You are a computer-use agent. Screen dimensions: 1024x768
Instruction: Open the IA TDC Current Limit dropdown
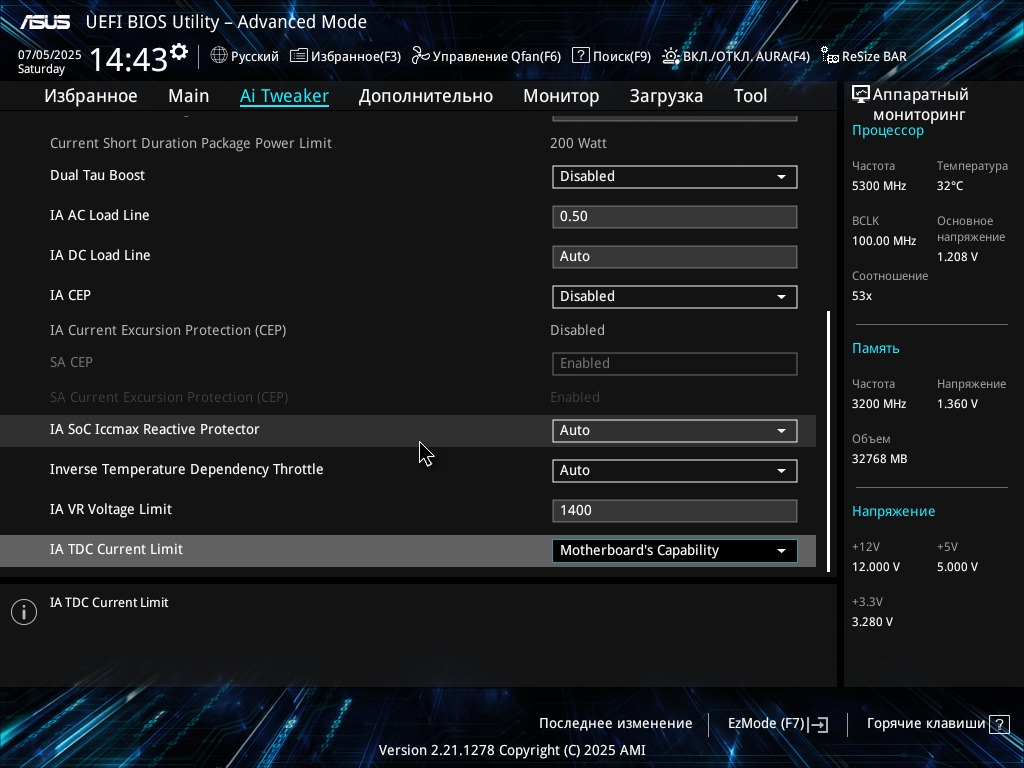tap(675, 551)
